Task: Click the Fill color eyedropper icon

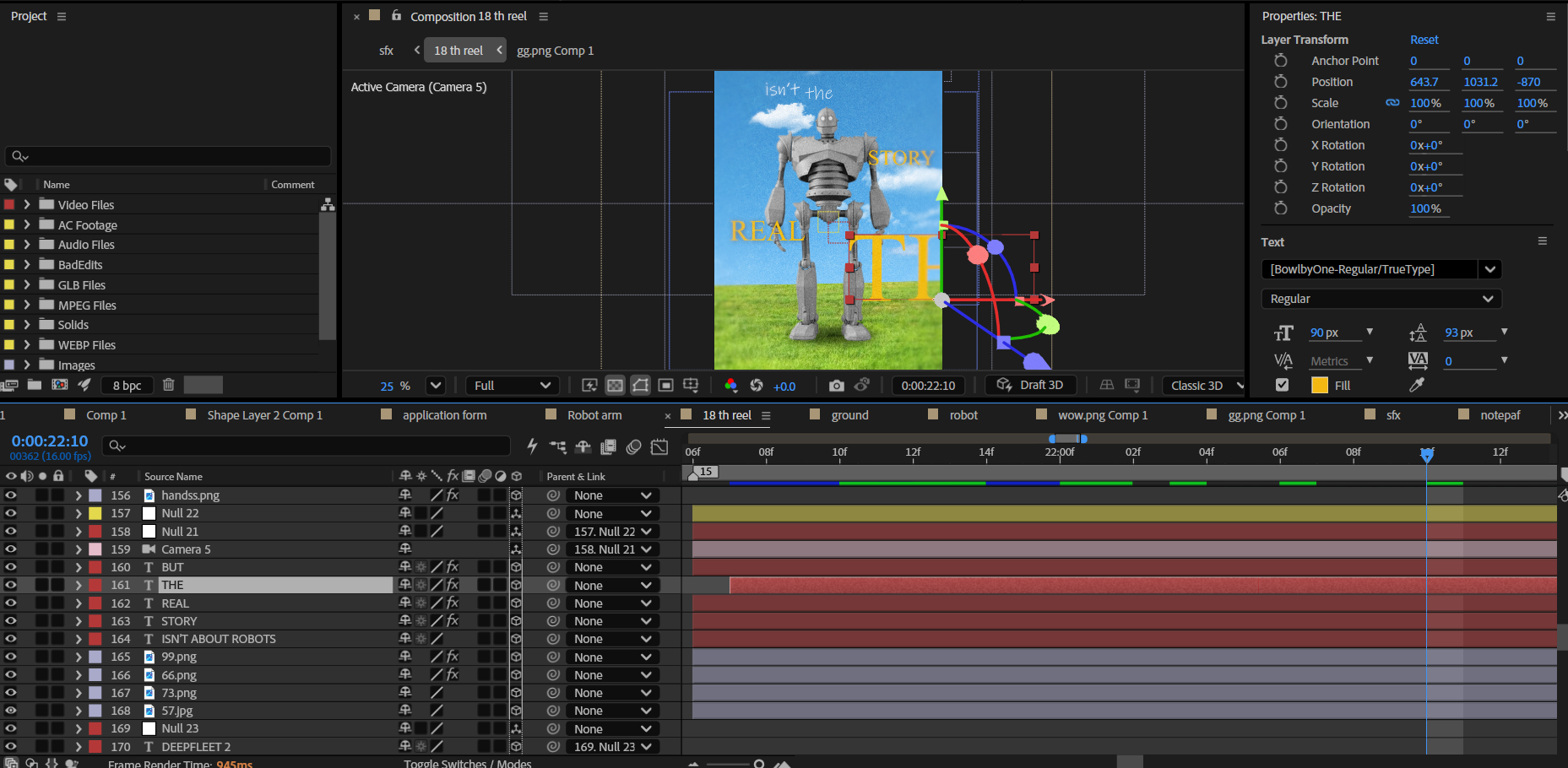Action: [1417, 385]
